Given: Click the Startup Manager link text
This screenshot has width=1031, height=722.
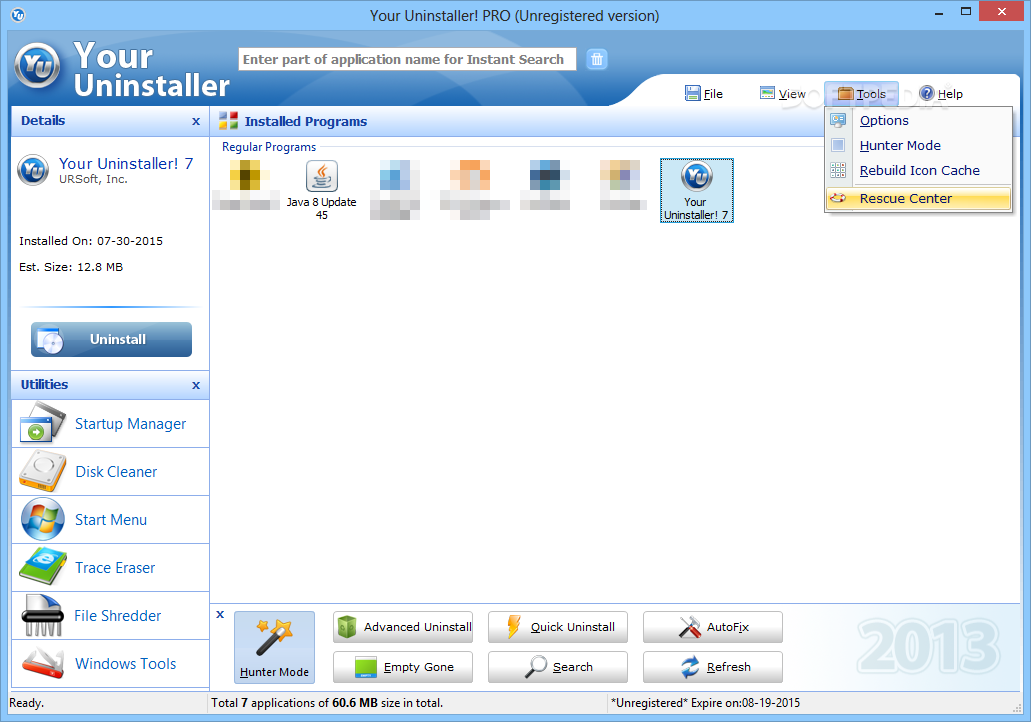Looking at the screenshot, I should pos(130,424).
